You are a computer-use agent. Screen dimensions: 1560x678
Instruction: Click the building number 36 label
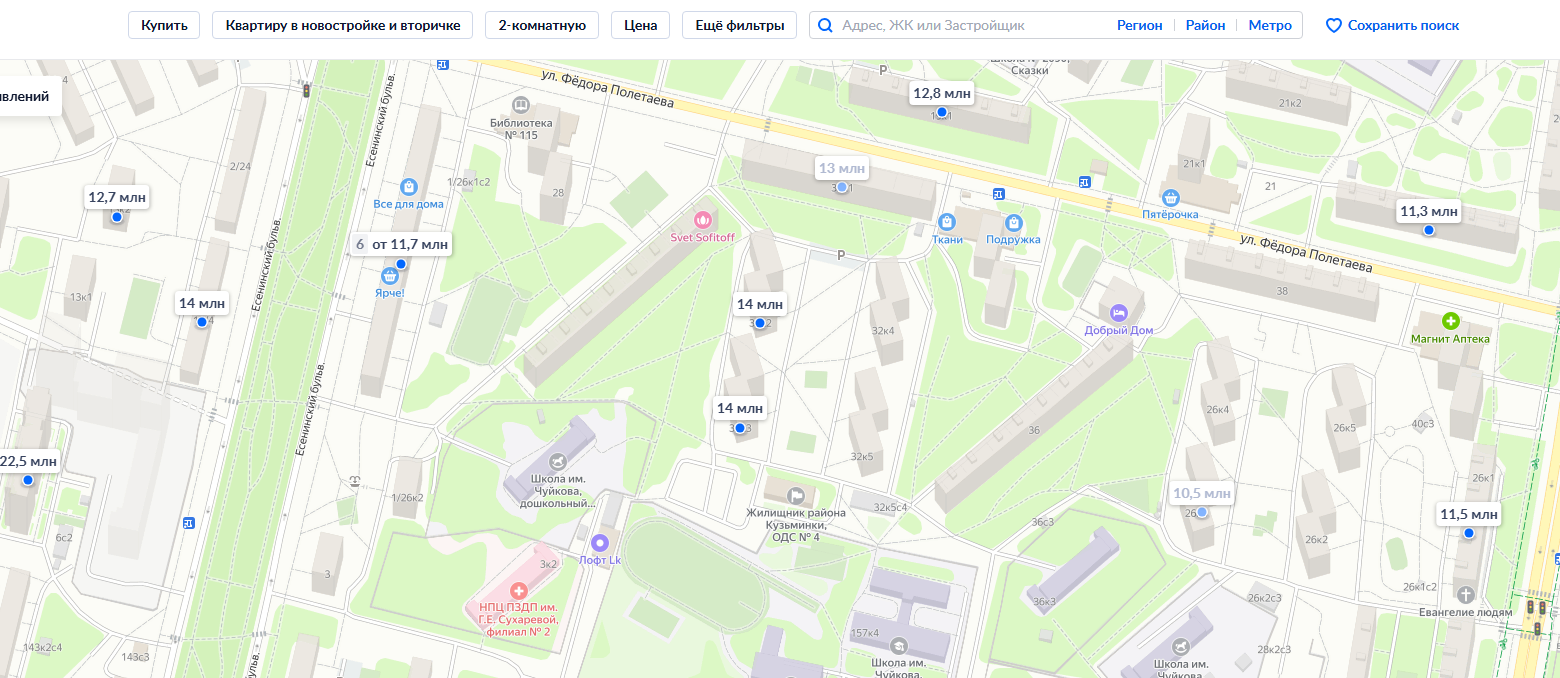point(1034,430)
